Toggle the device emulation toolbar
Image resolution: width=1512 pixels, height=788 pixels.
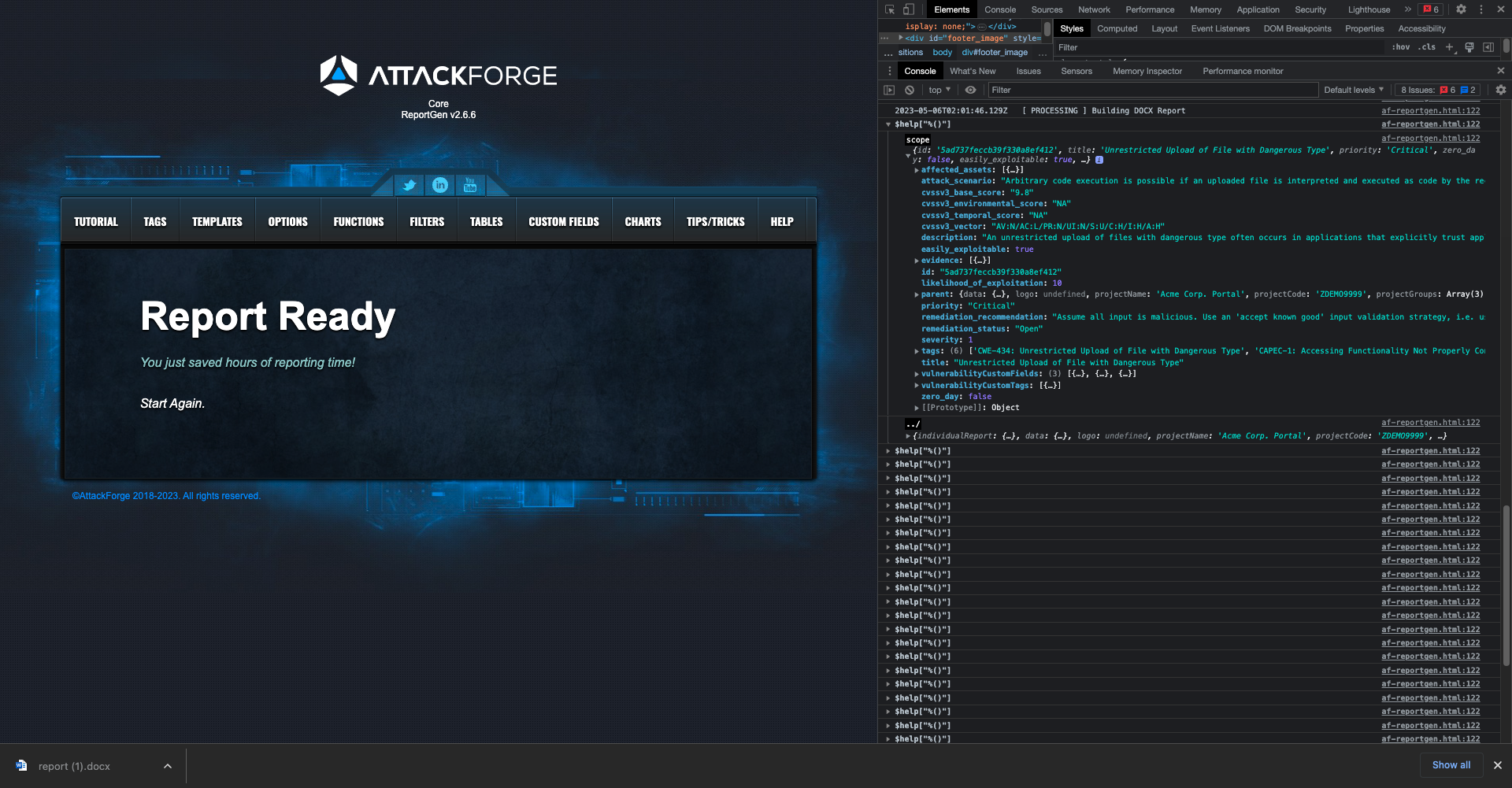(909, 9)
